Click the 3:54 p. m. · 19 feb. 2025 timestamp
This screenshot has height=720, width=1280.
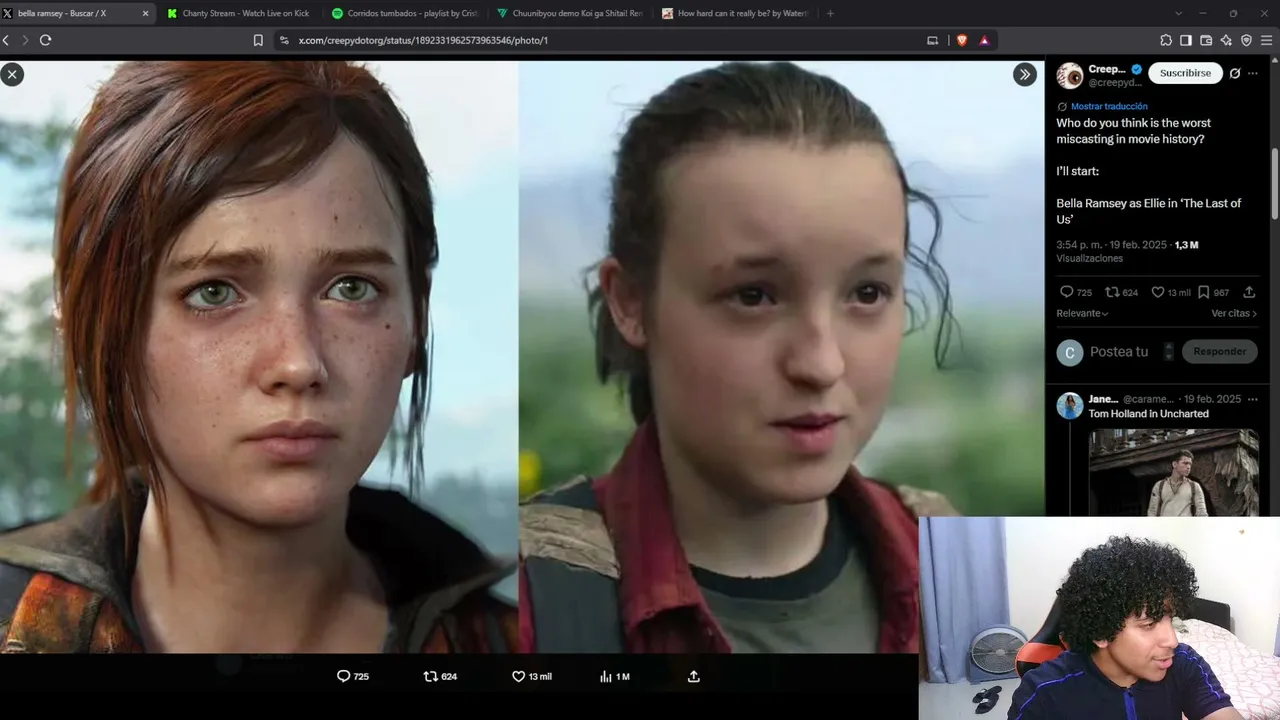[1112, 245]
